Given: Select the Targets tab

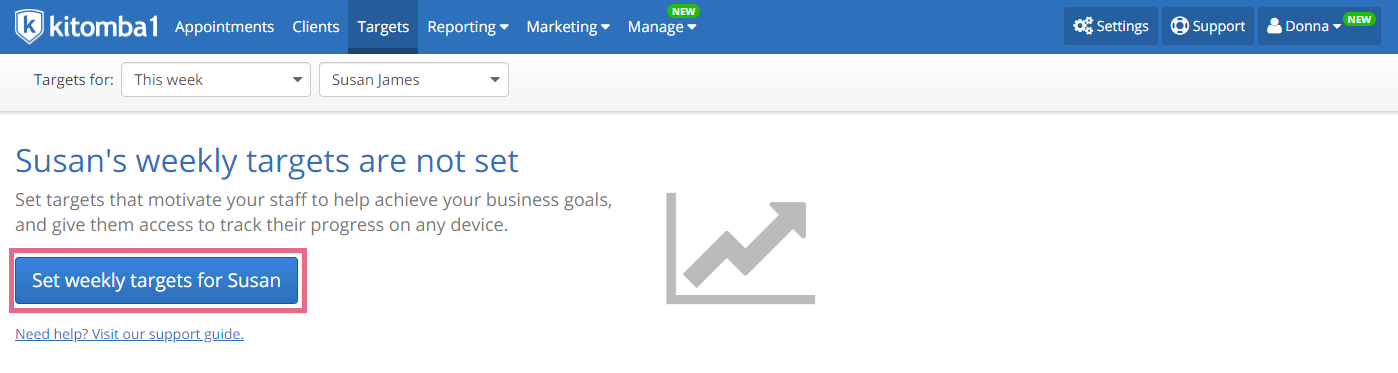Looking at the screenshot, I should tap(383, 26).
